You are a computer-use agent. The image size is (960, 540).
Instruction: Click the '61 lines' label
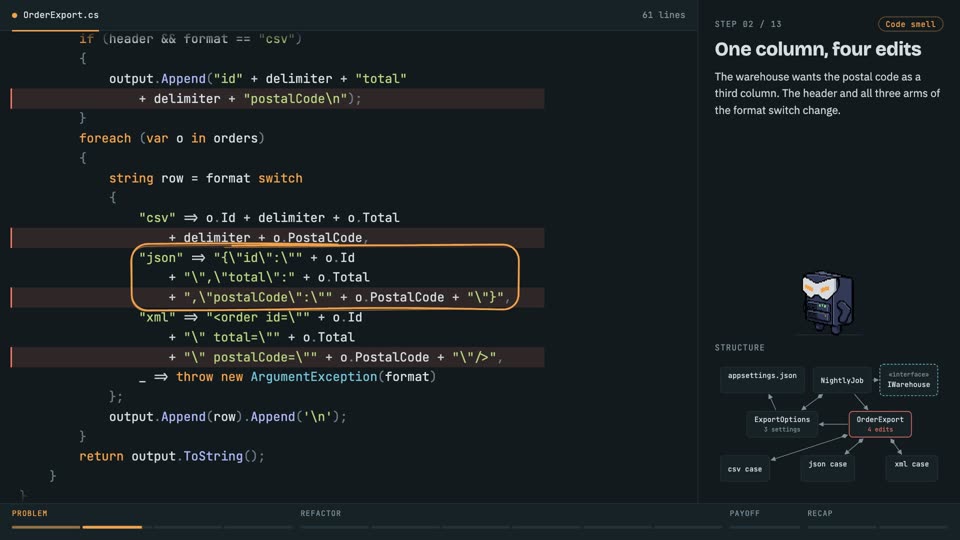click(x=664, y=15)
